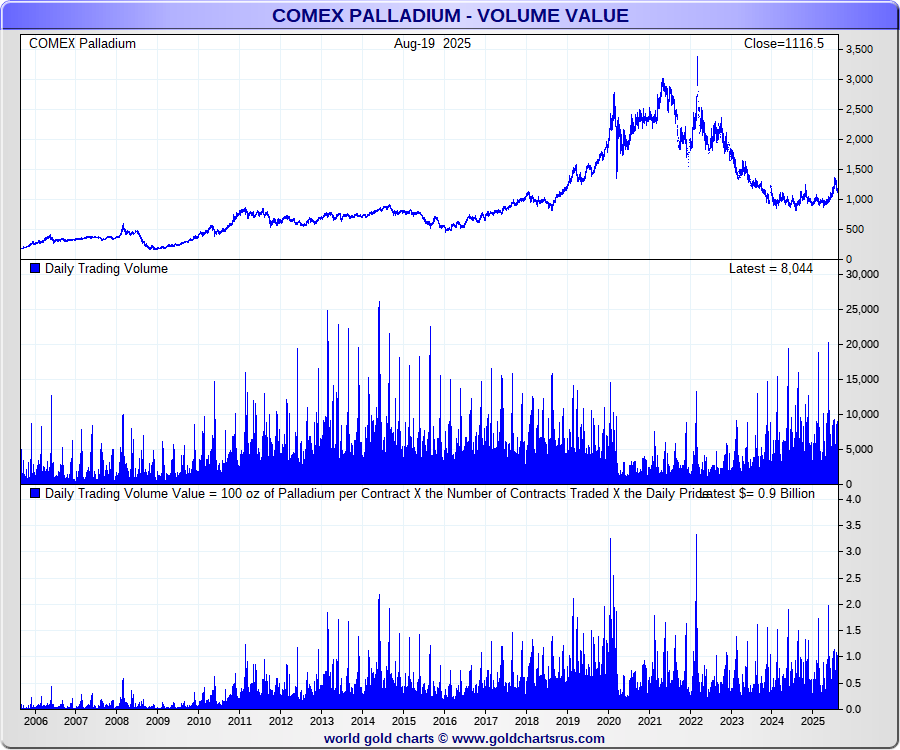900x750 pixels.
Task: Click the 30,000 volume axis label
Action: (862, 274)
